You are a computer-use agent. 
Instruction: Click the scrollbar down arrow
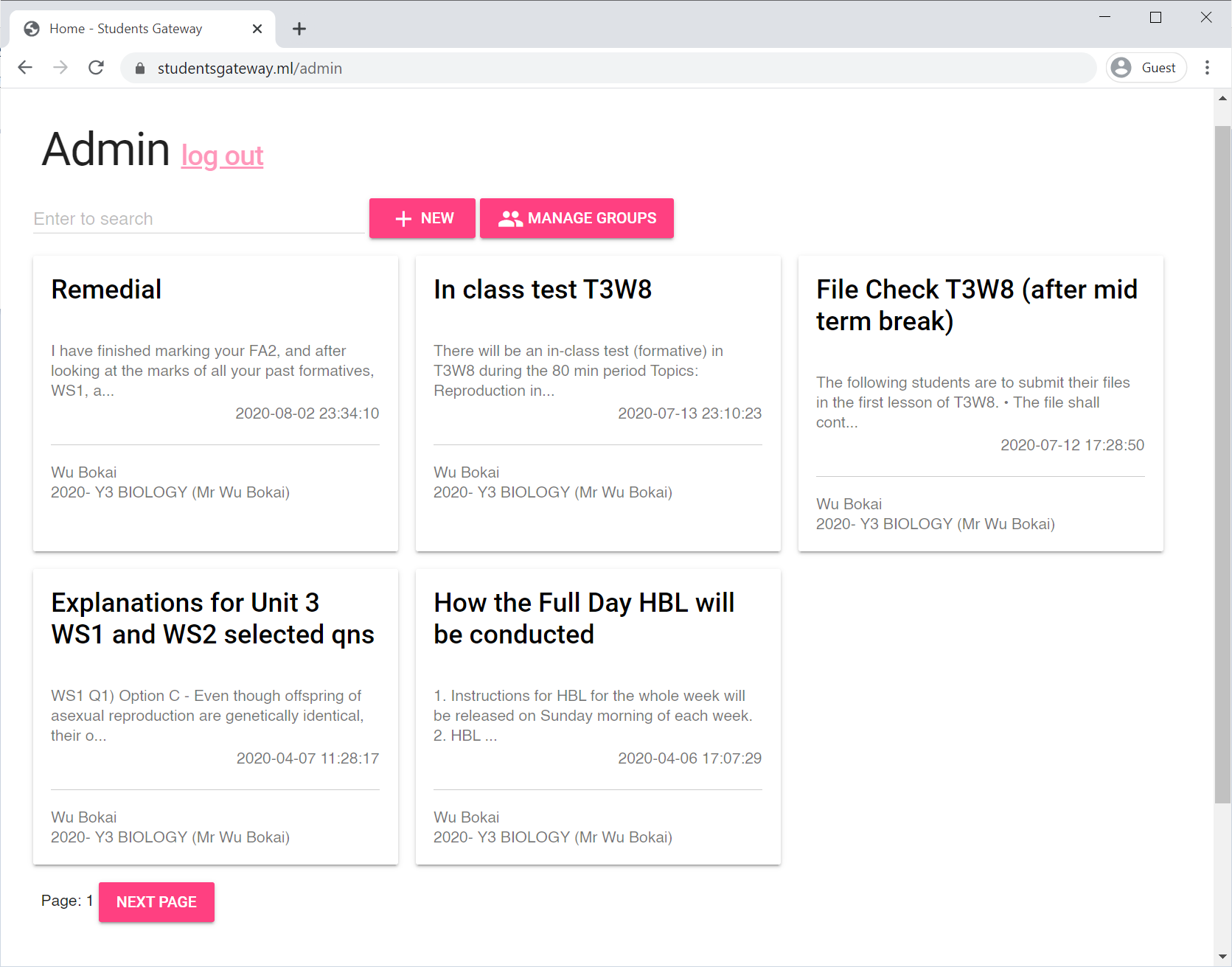1223,957
